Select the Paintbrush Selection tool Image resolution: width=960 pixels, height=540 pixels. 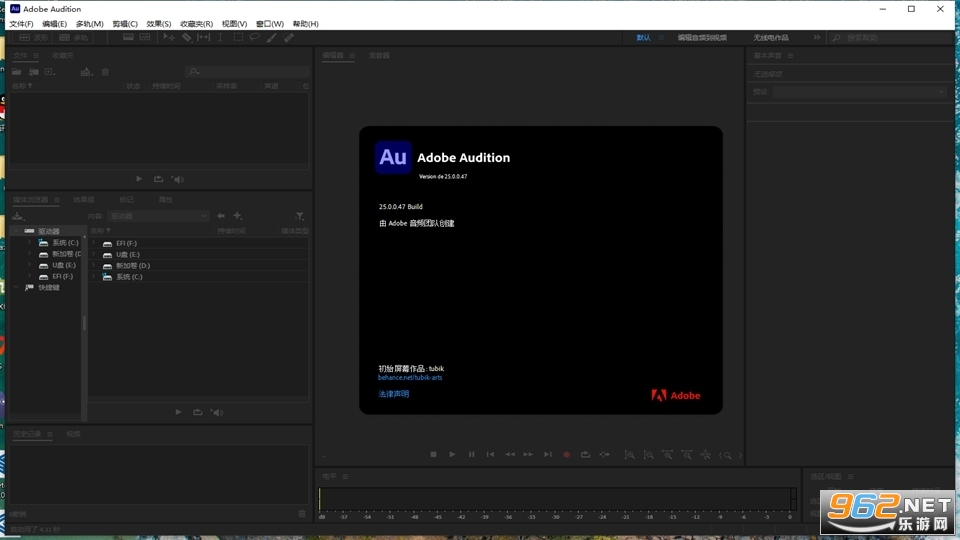tap(271, 37)
